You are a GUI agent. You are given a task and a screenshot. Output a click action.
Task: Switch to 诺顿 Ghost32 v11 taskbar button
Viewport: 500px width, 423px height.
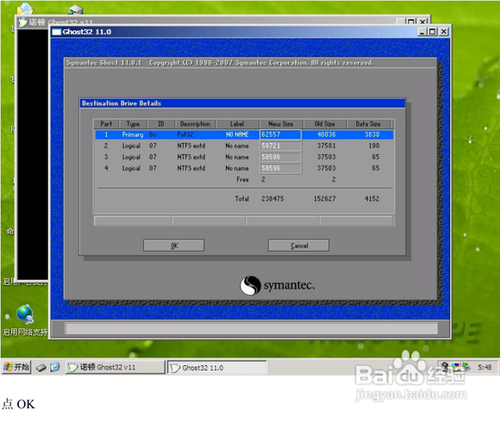click(x=115, y=367)
